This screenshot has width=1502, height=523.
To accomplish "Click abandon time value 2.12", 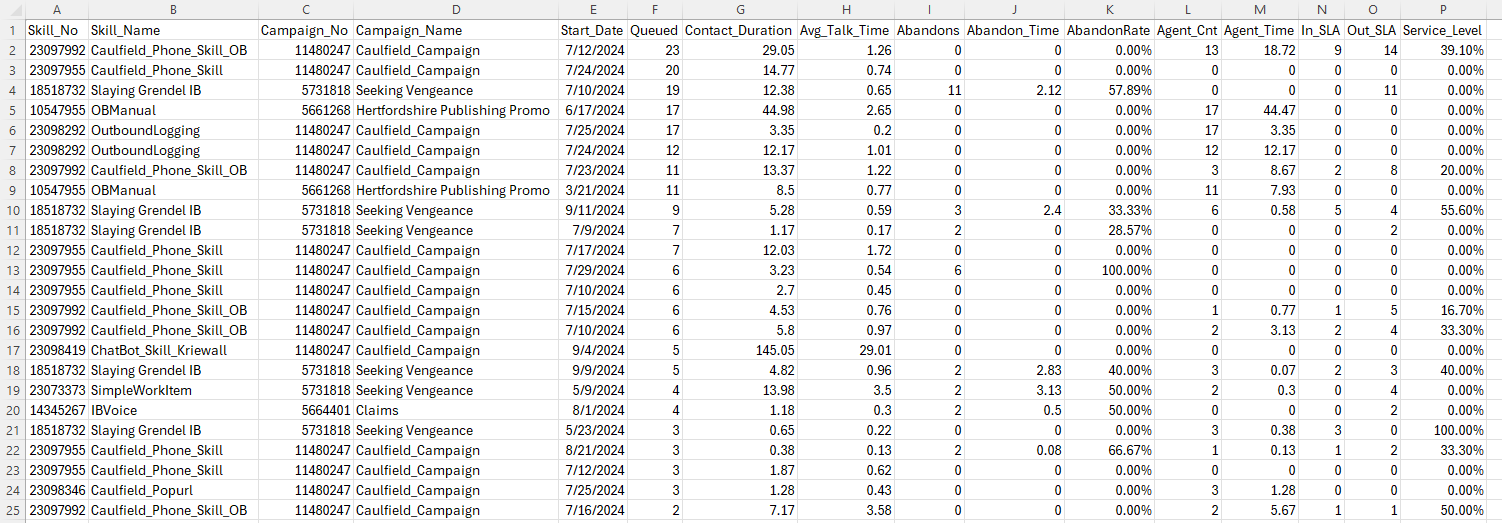I will pyautogui.click(x=1015, y=90).
